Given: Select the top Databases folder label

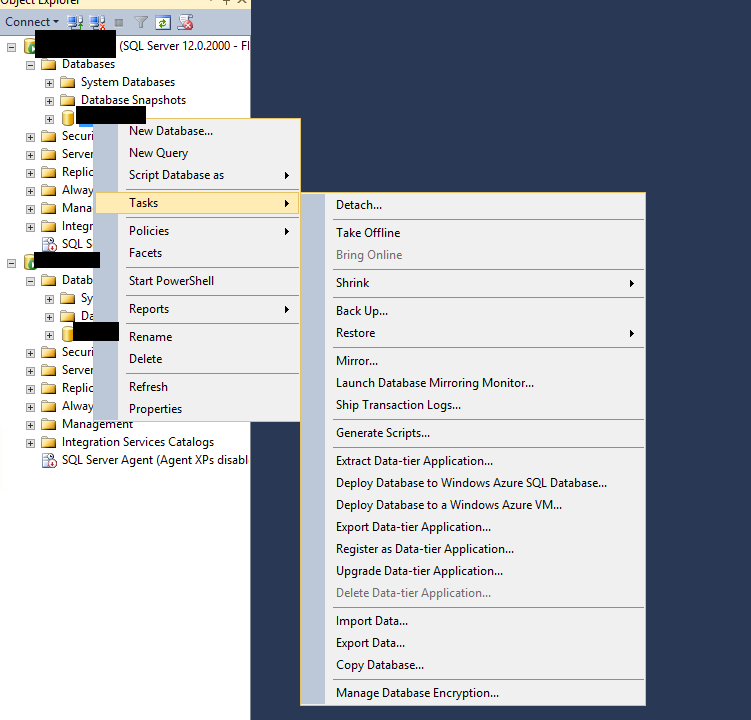Looking at the screenshot, I should coord(89,64).
